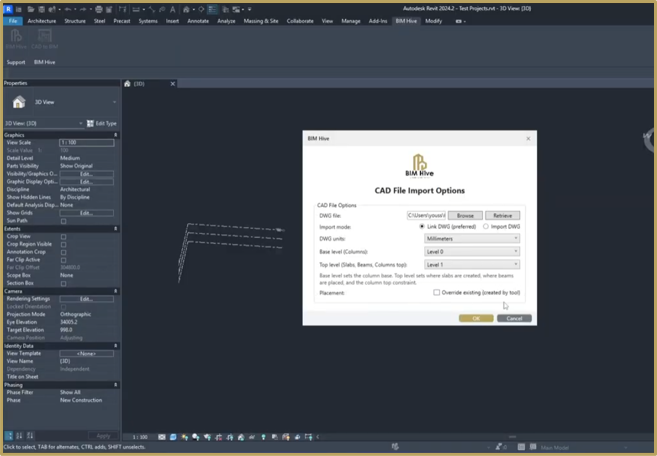Click the Detail Level icon in view control bar
Viewport: 657px width, 456px height.
coord(162,437)
